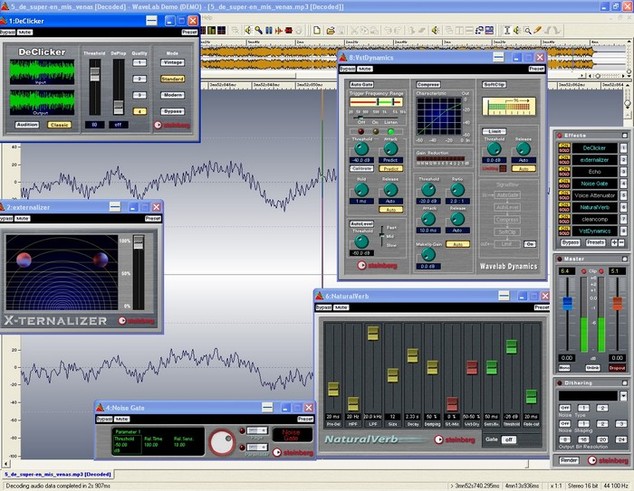Click the blue pause bars icon in toolbar

coord(268,30)
